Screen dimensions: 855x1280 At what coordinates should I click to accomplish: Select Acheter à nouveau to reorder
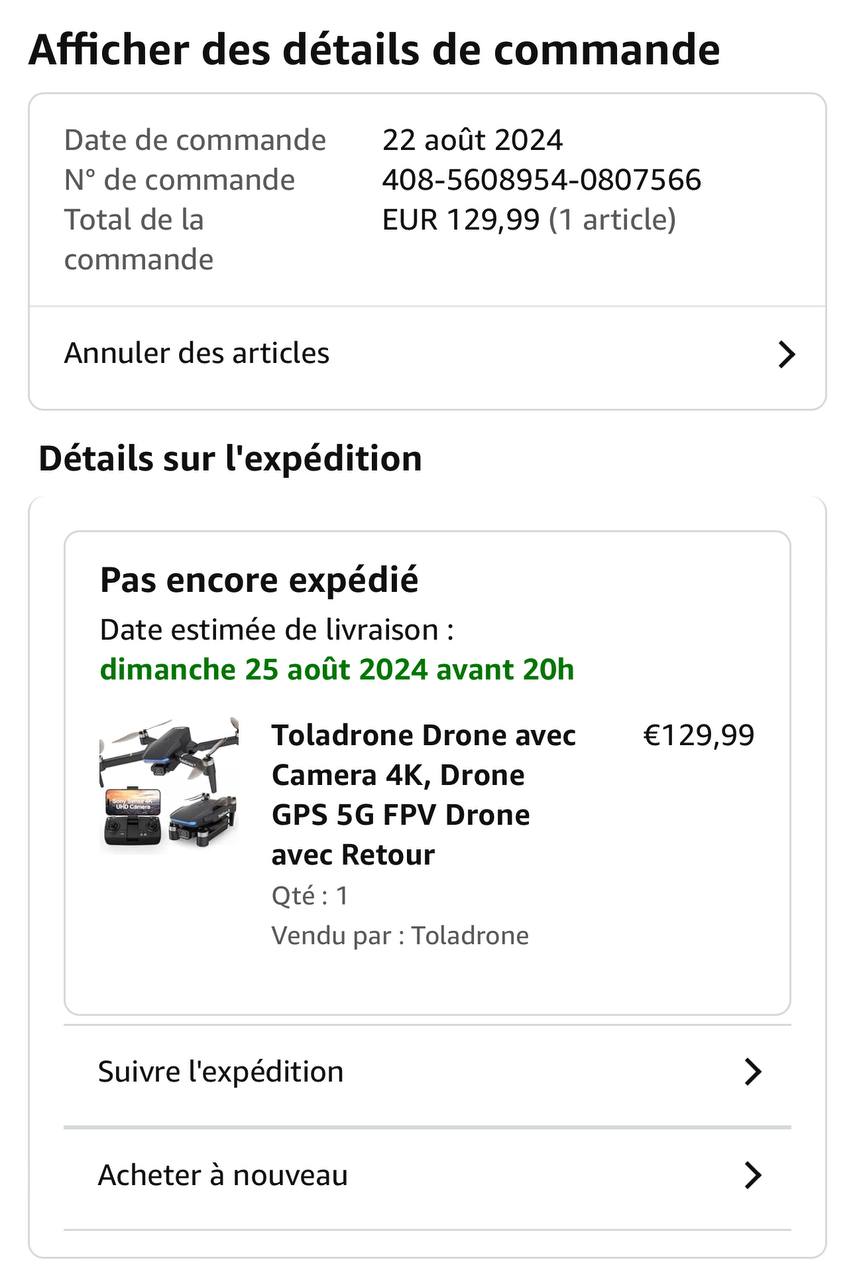point(427,1176)
